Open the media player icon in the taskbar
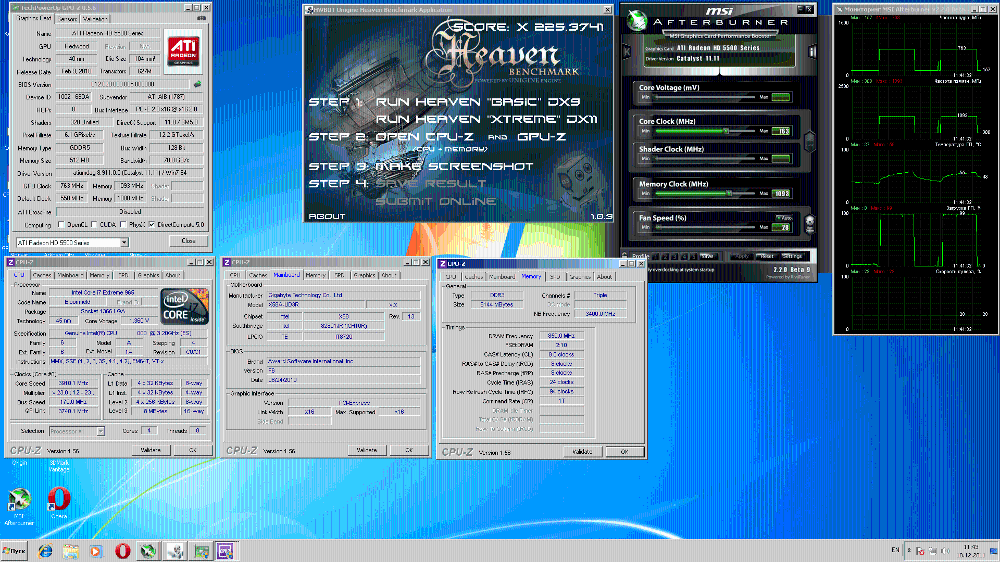 pyautogui.click(x=96, y=551)
